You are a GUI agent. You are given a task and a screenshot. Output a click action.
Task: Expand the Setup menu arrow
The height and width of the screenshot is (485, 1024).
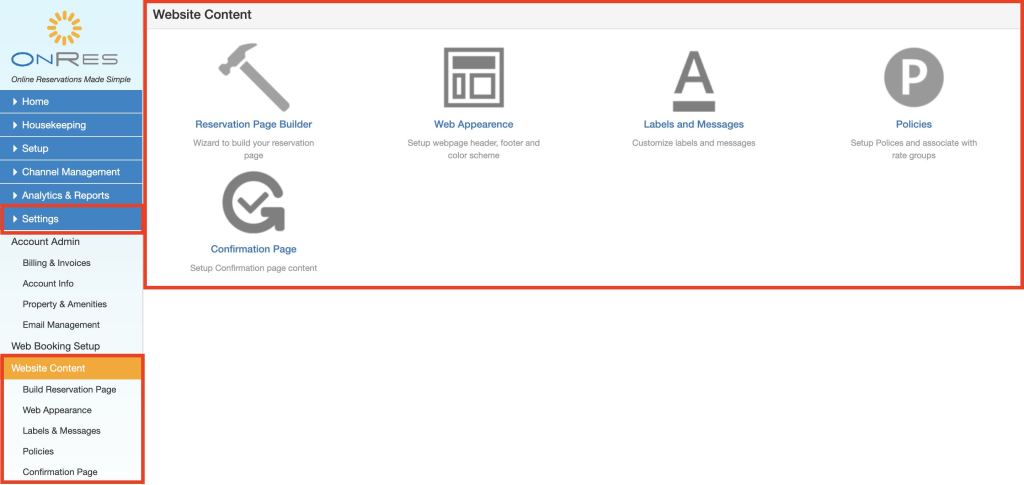(x=15, y=149)
